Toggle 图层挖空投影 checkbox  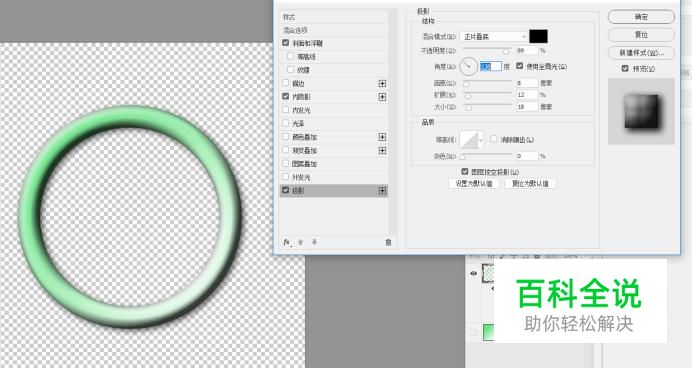pos(465,171)
